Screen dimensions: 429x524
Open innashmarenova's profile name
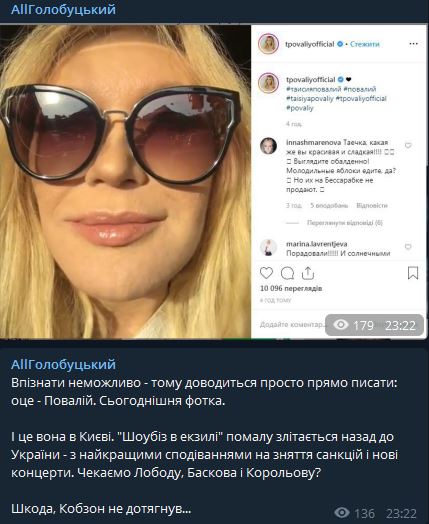[313, 142]
